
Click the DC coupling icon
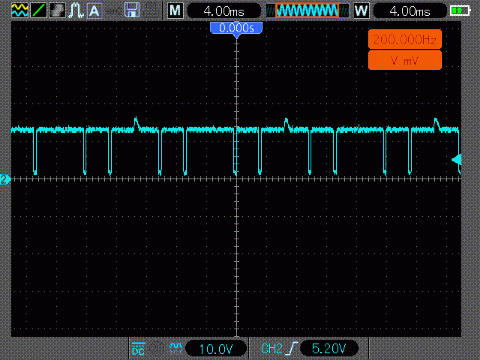click(138, 349)
